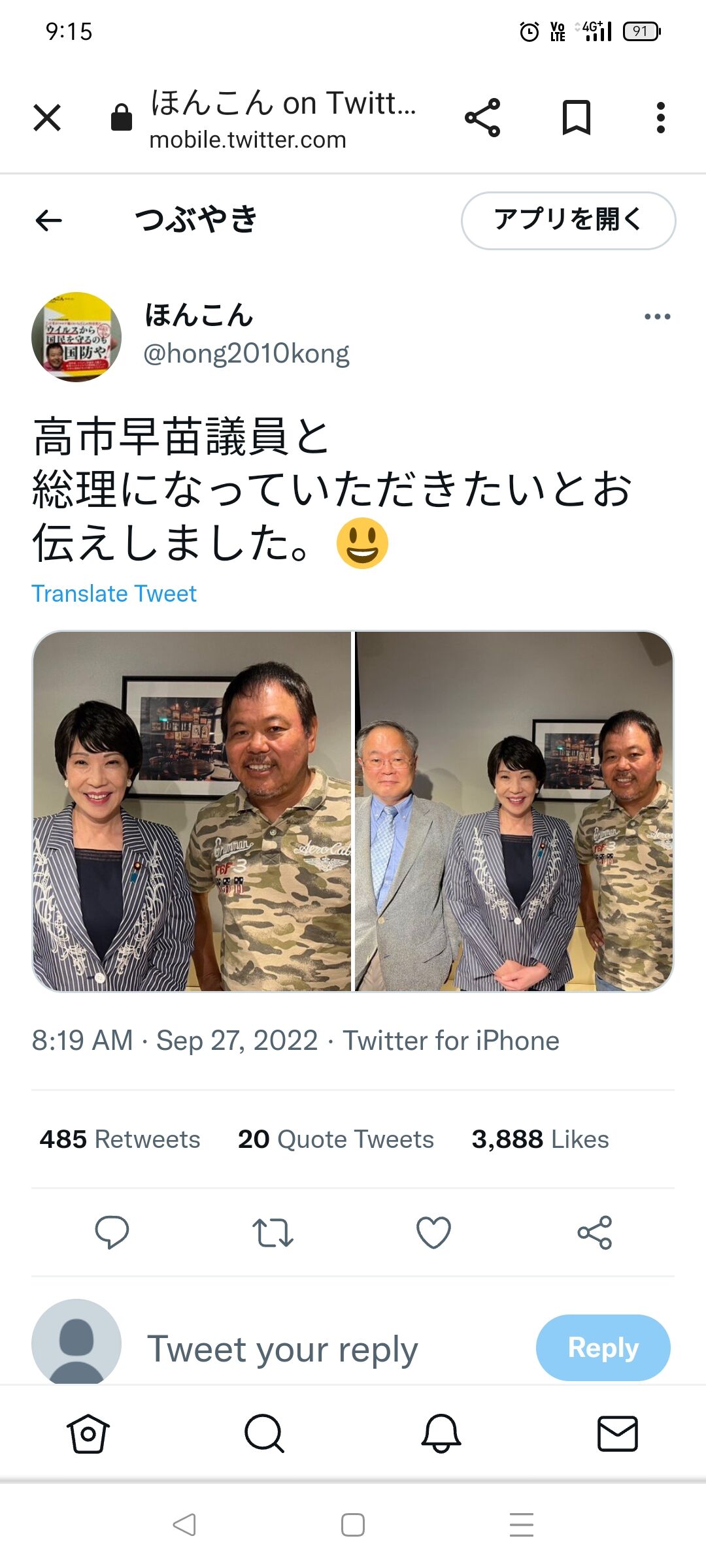
Task: Like the tweet with heart icon
Action: pos(433,1232)
